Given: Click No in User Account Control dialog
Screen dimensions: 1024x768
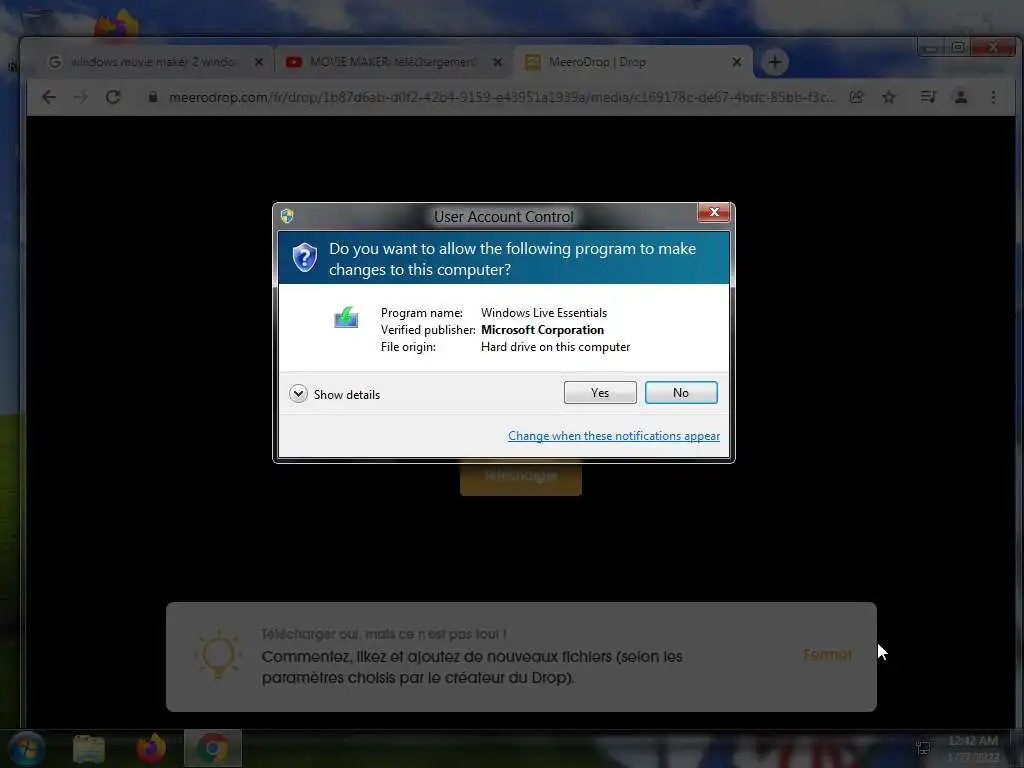Looking at the screenshot, I should point(680,392).
